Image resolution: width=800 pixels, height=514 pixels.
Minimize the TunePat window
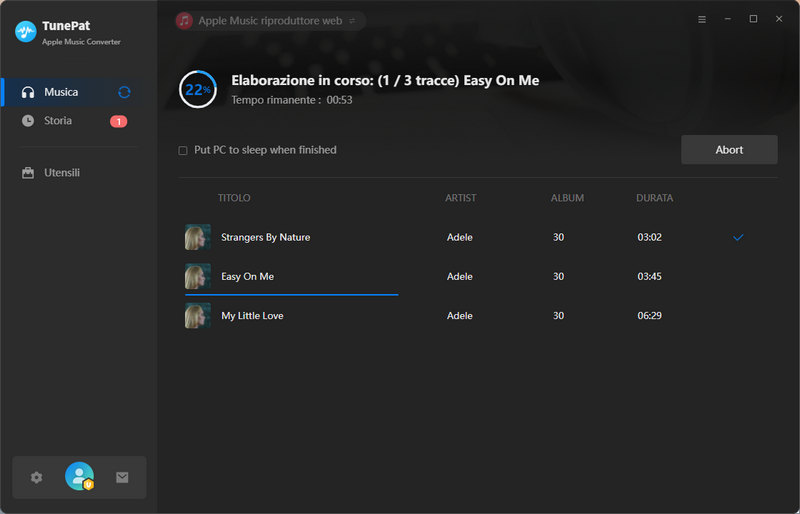728,19
